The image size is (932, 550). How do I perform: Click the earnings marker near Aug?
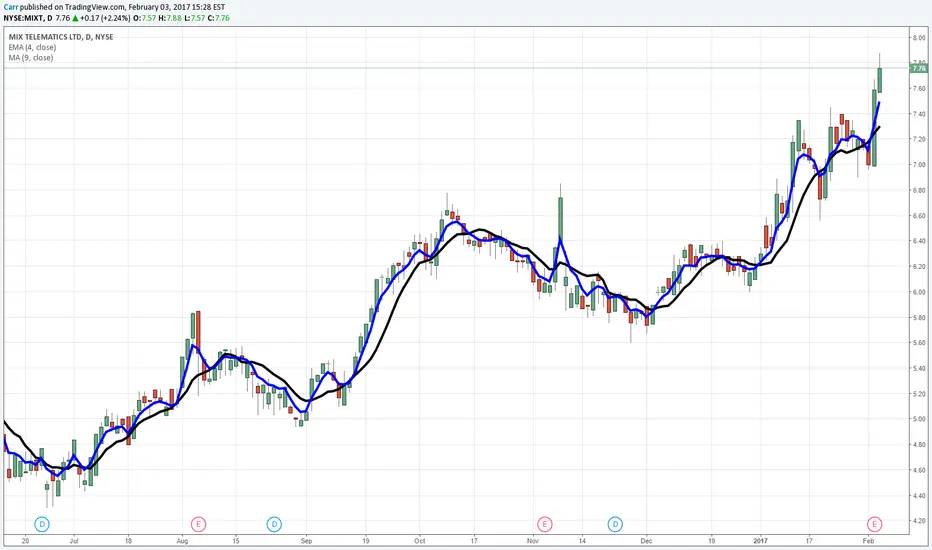click(199, 524)
